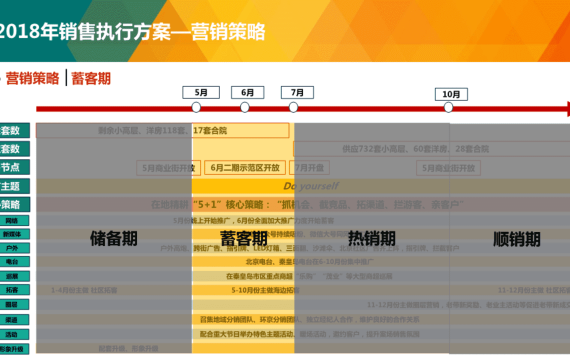
Task: Select the 10月 month label box
Action: coord(451,94)
